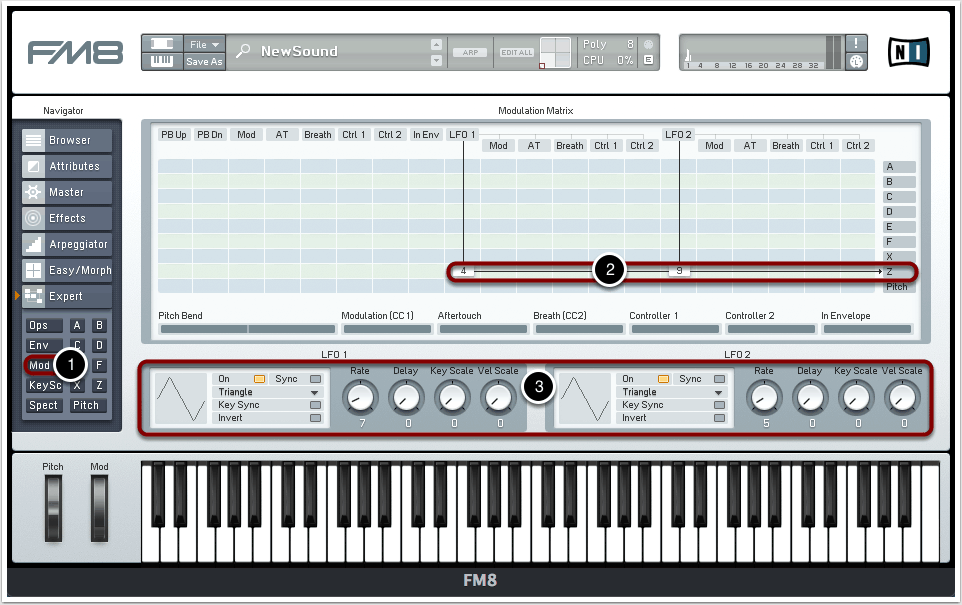This screenshot has width=962, height=605.
Task: Click the search magnifier next to NewSound
Action: click(243, 52)
